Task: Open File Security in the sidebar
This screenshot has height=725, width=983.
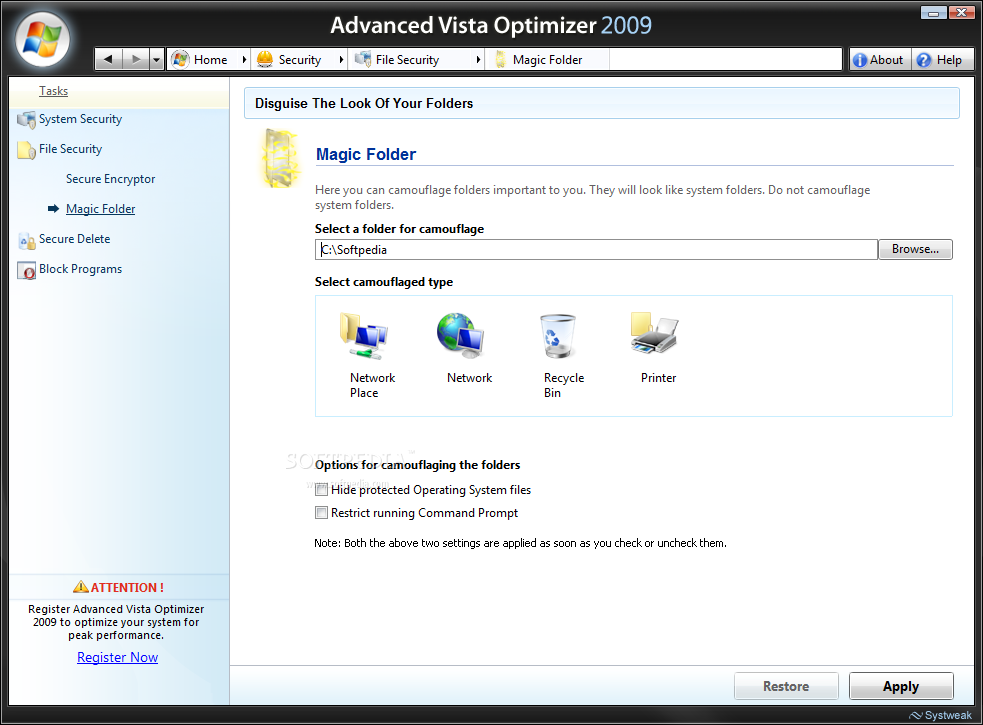Action: (70, 149)
